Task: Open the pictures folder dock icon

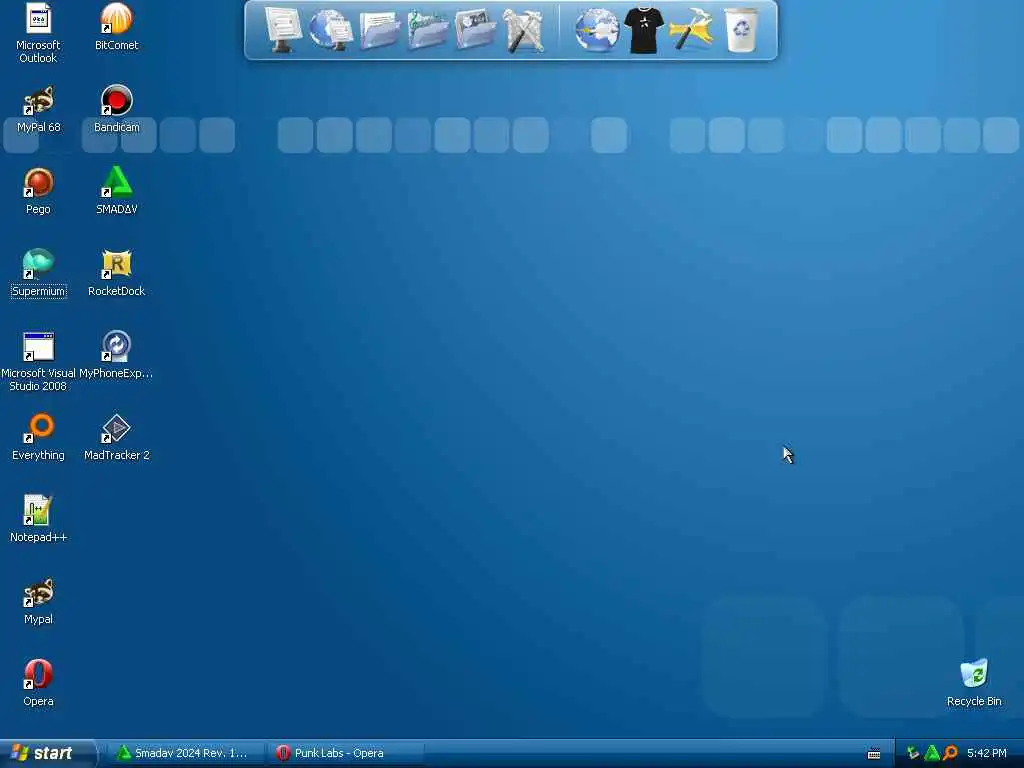Action: (x=475, y=29)
